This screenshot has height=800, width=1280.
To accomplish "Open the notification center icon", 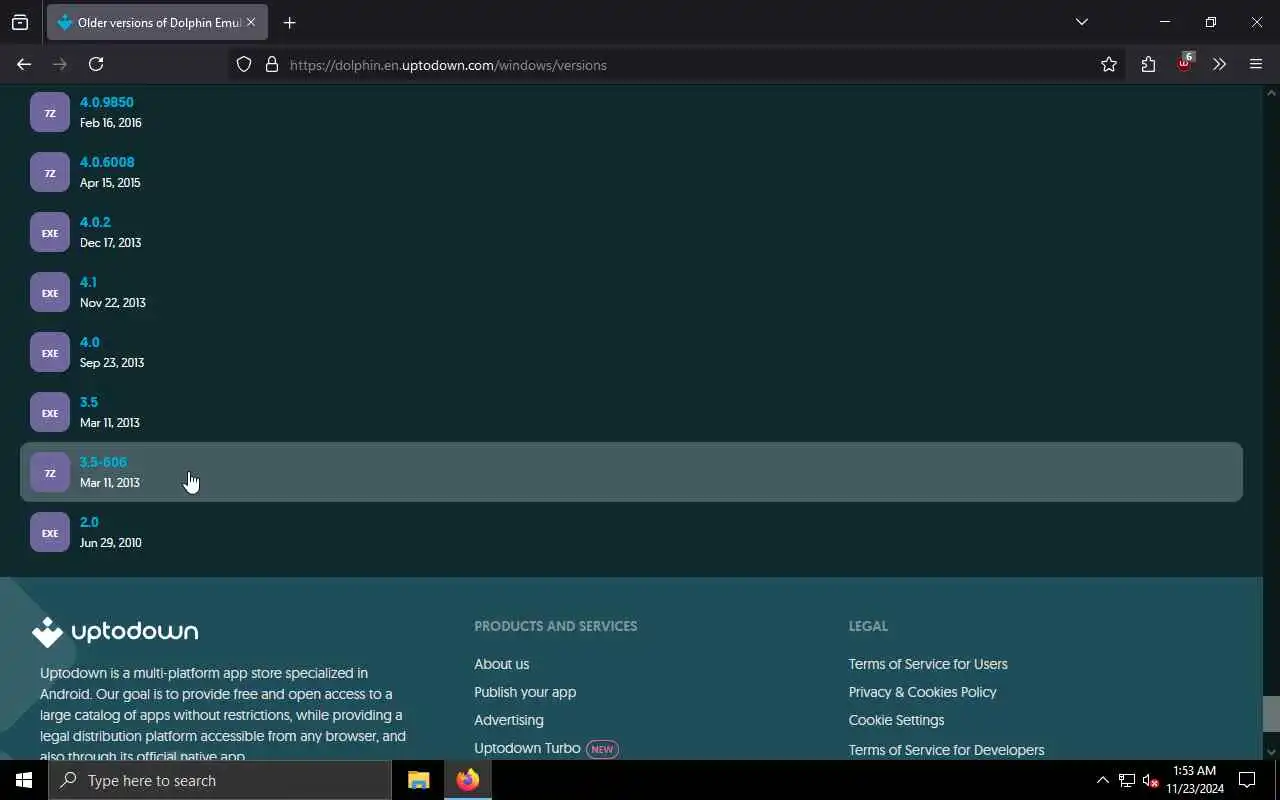I will click(1247, 780).
